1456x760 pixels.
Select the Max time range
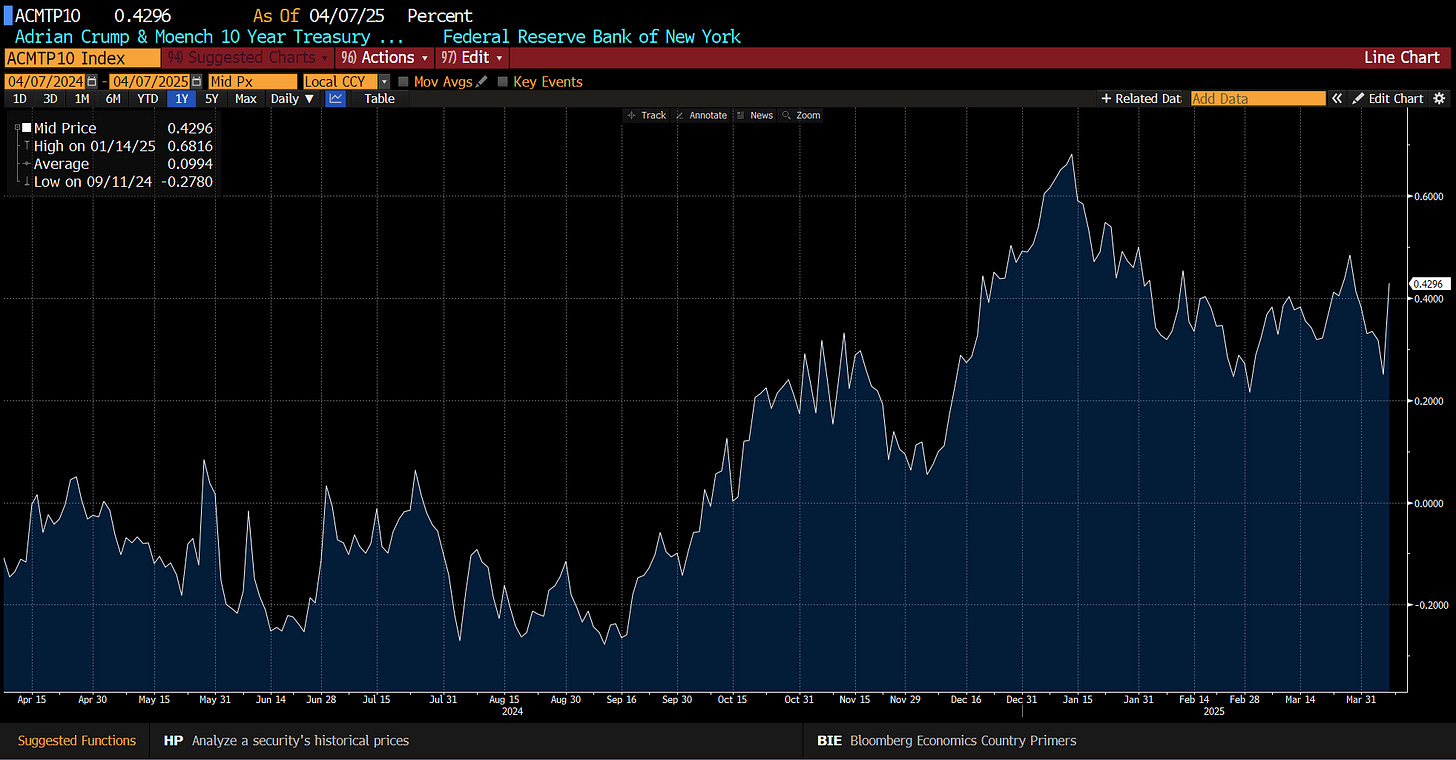tap(245, 98)
